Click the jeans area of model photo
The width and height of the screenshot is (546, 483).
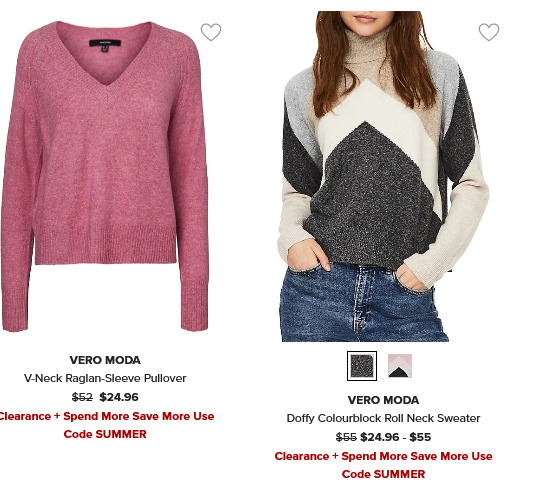(x=362, y=305)
